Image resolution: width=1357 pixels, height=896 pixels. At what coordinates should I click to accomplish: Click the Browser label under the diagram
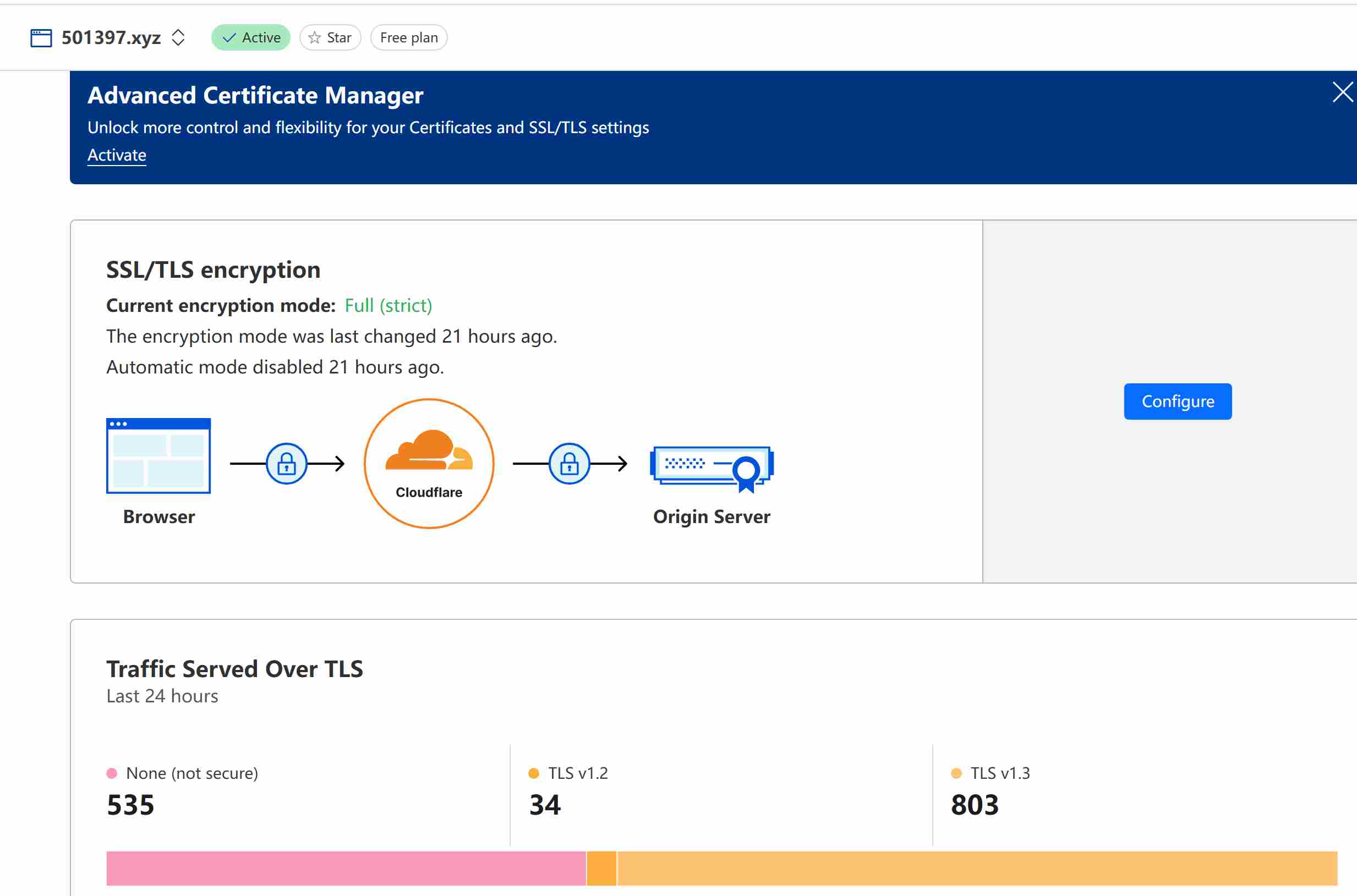pyautogui.click(x=159, y=516)
